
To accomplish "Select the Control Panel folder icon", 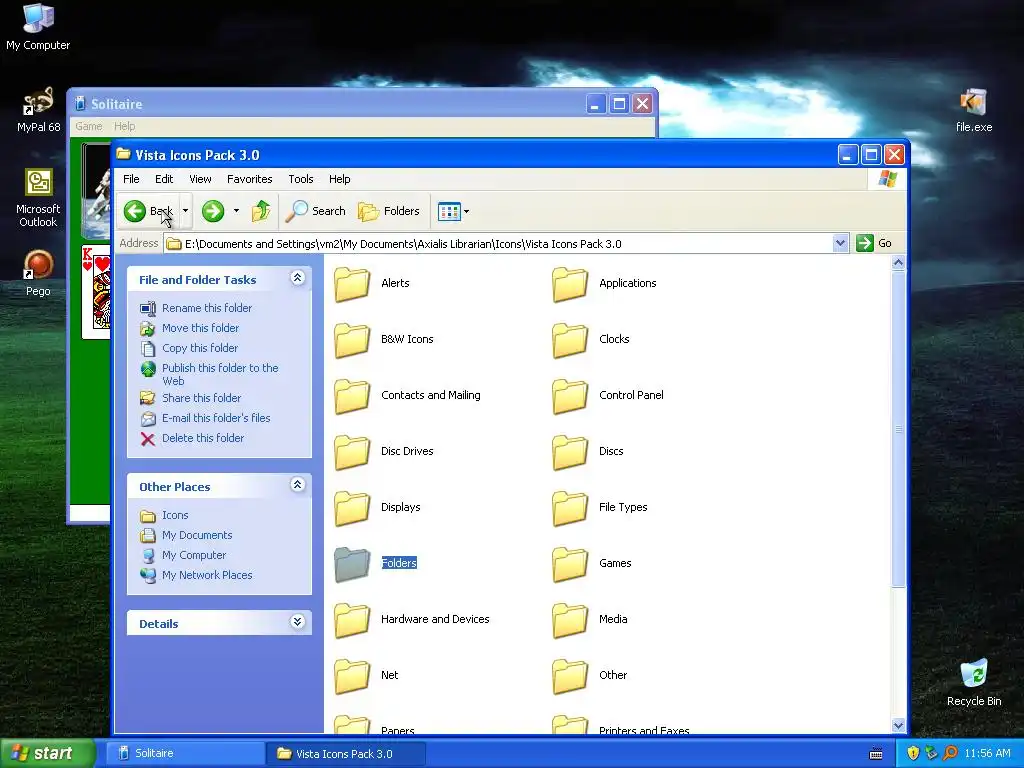I will pyautogui.click(x=571, y=396).
